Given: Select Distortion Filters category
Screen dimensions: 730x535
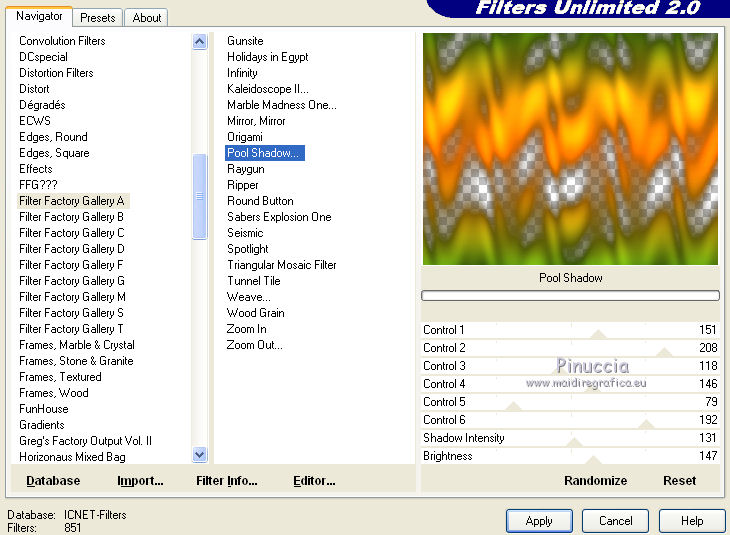Looking at the screenshot, I should point(56,73).
